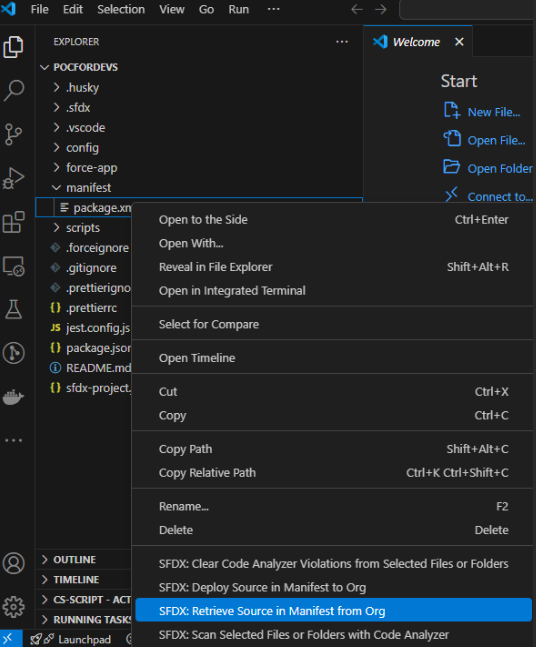Collapse the manifest folder
536x647 pixels.
57,188
